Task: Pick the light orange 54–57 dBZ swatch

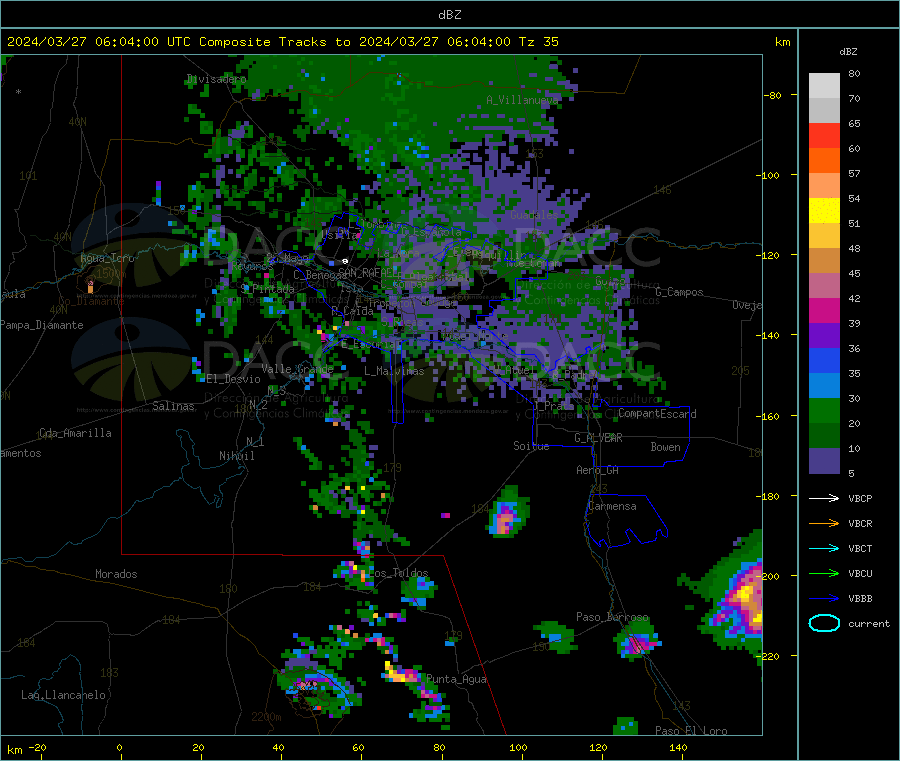Action: (824, 185)
